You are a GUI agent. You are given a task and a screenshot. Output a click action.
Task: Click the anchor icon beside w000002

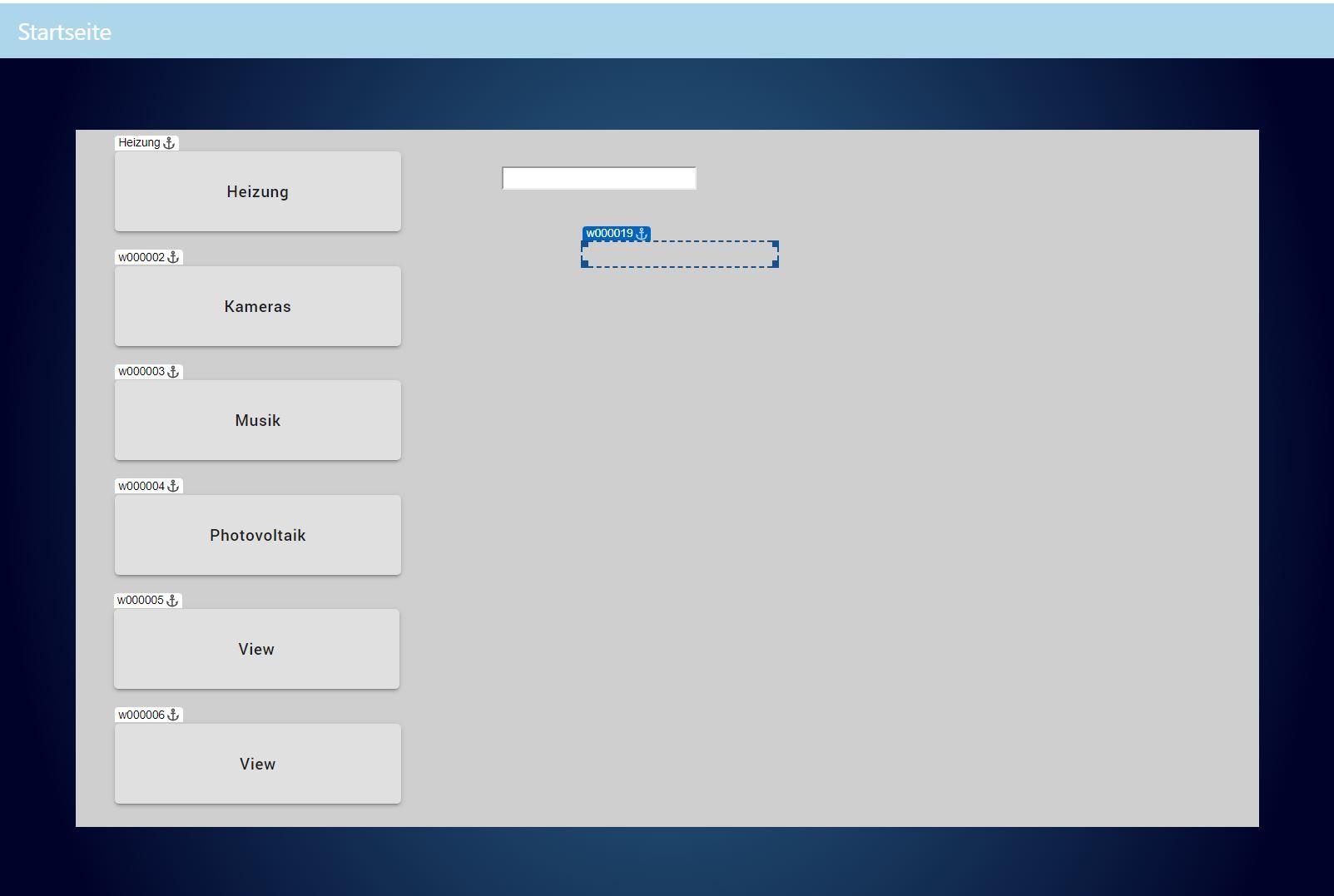coord(173,258)
